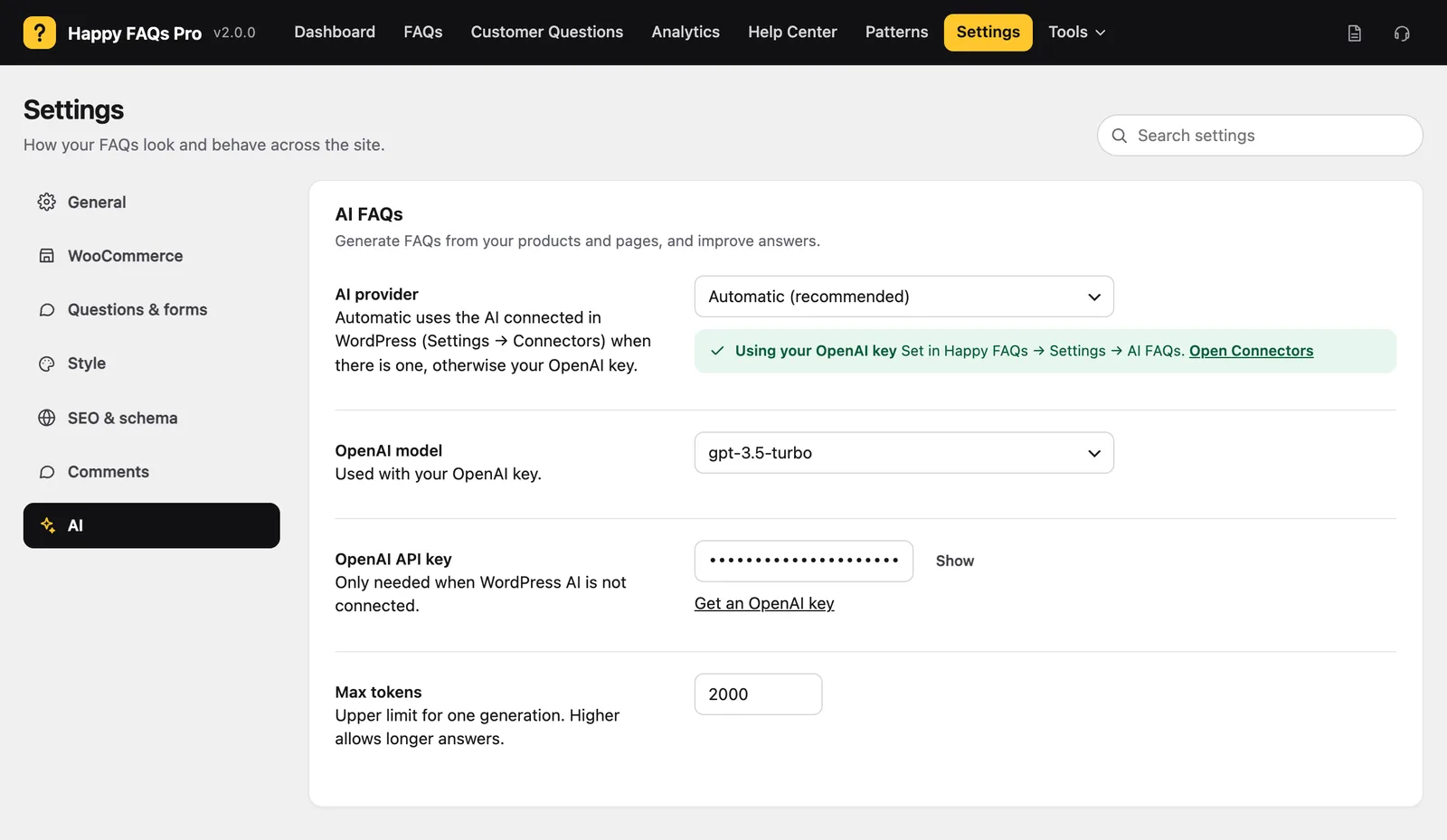
Task: Open the WooCommerce settings section
Action: coord(152,256)
